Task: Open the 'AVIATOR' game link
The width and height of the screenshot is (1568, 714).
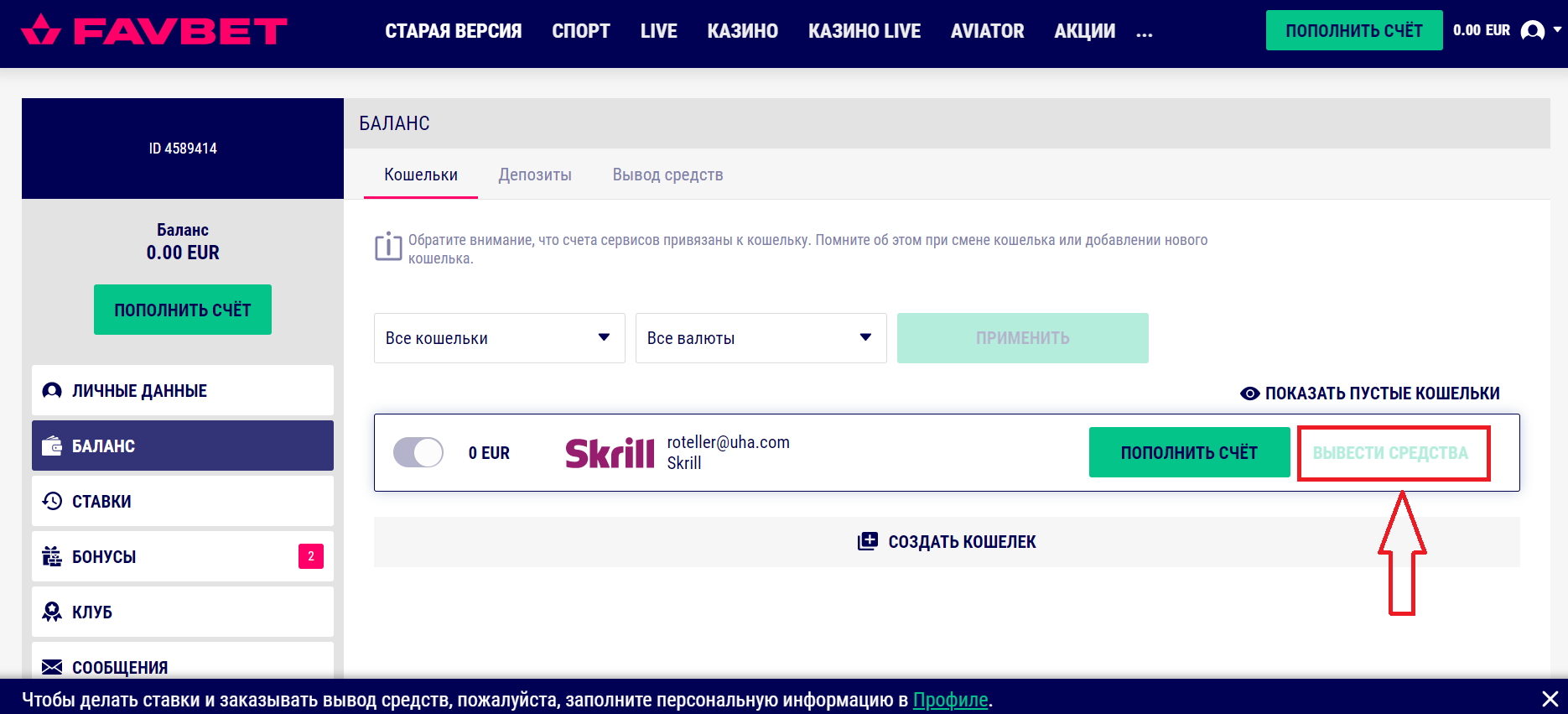Action: click(x=988, y=31)
